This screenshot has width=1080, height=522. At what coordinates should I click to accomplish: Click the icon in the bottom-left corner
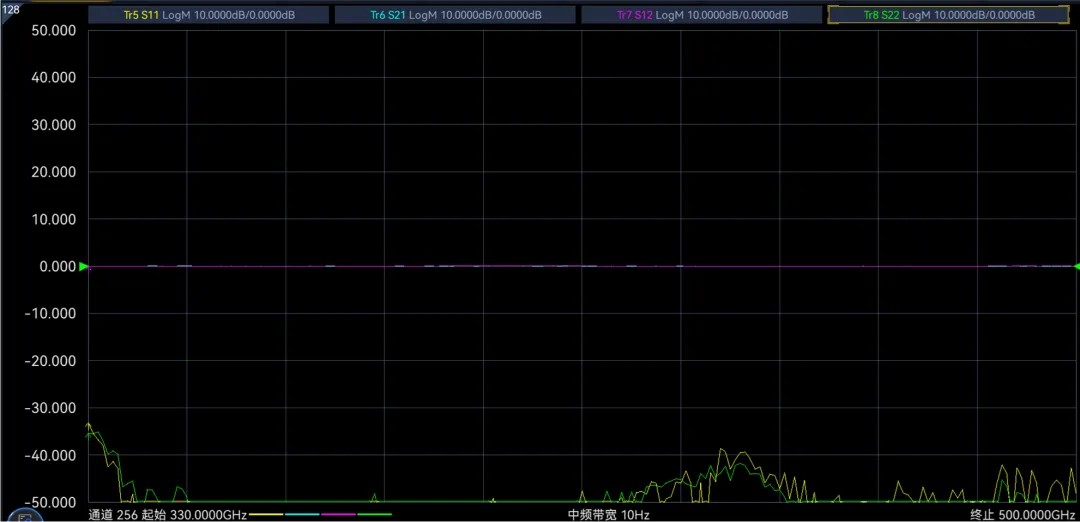click(x=25, y=516)
